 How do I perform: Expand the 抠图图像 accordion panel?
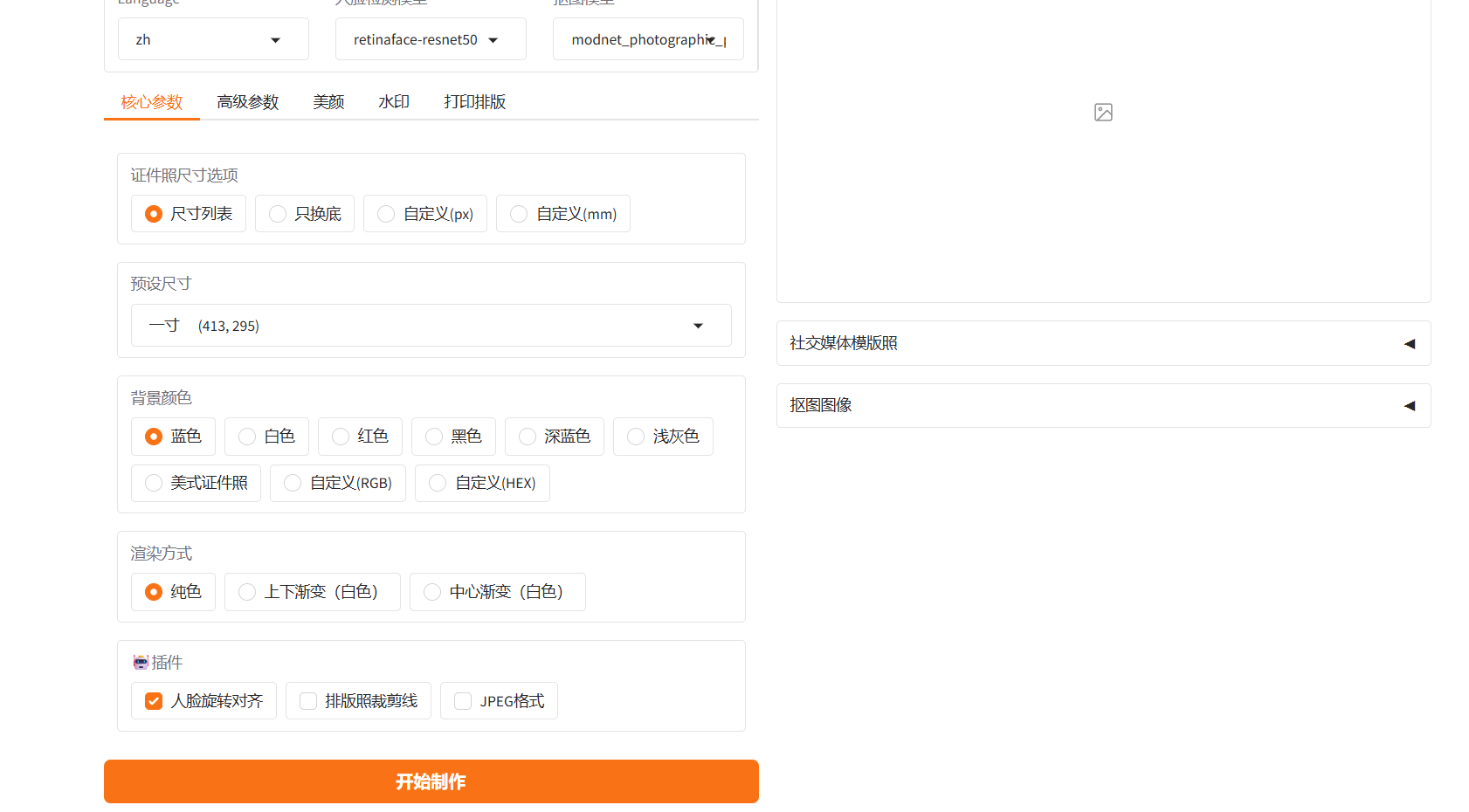[1102, 405]
